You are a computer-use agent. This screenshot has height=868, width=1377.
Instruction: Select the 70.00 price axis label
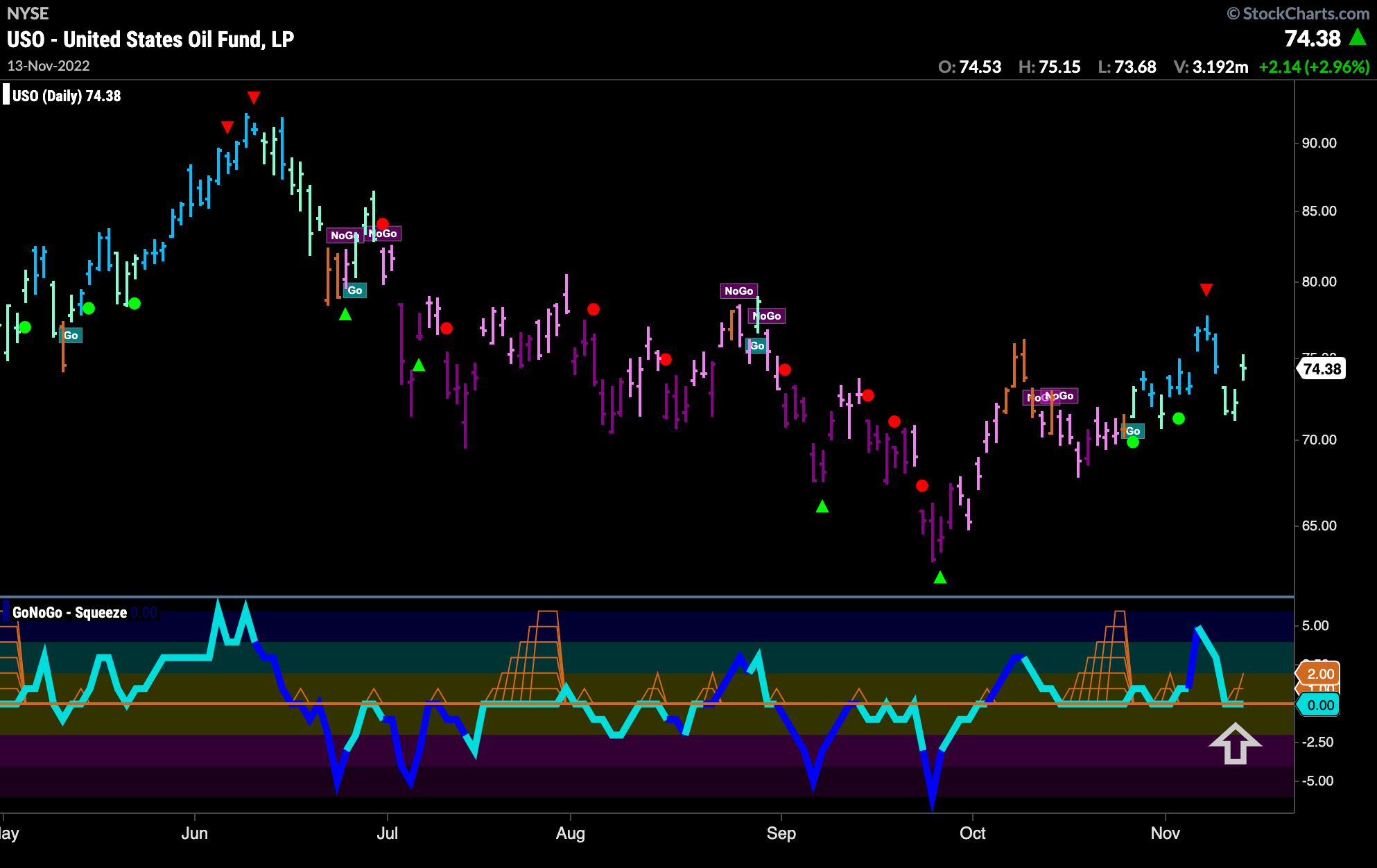pos(1319,440)
